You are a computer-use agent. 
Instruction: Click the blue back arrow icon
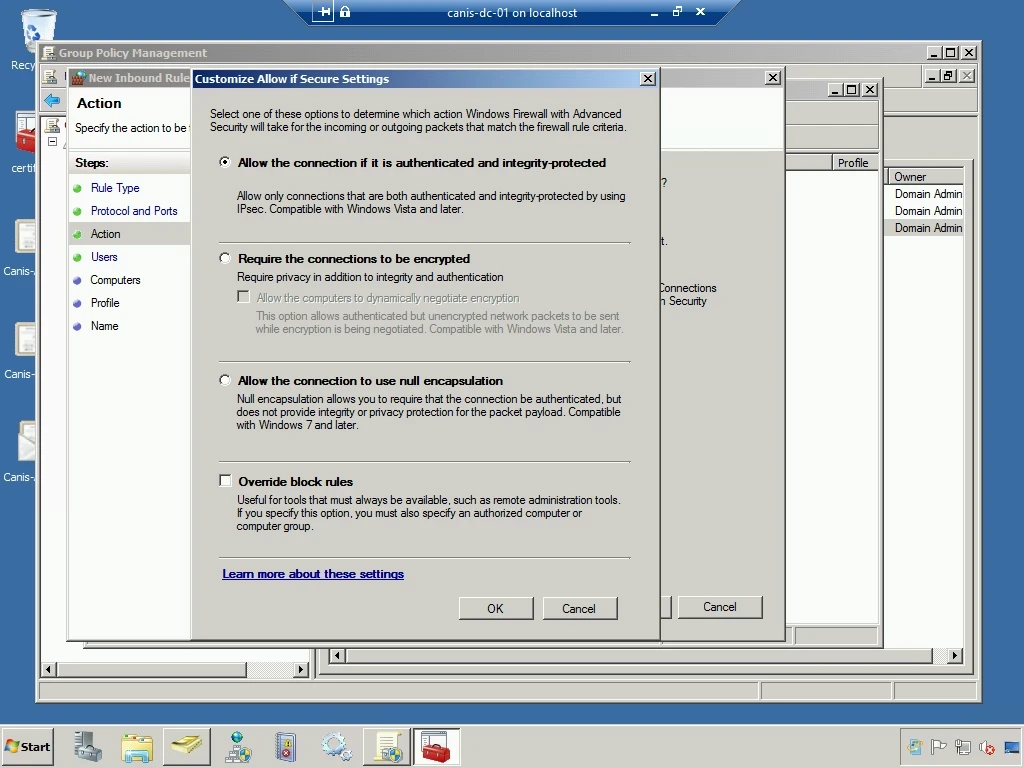[52, 100]
